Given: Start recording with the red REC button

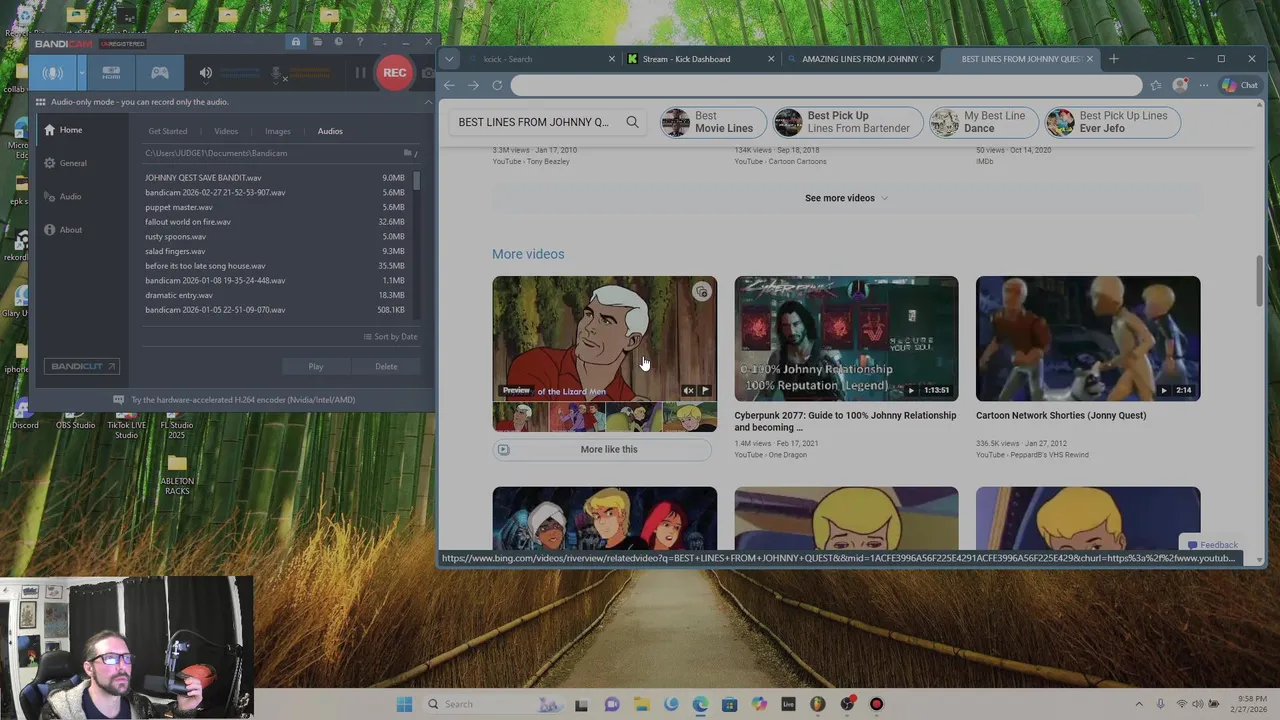Looking at the screenshot, I should click(394, 72).
